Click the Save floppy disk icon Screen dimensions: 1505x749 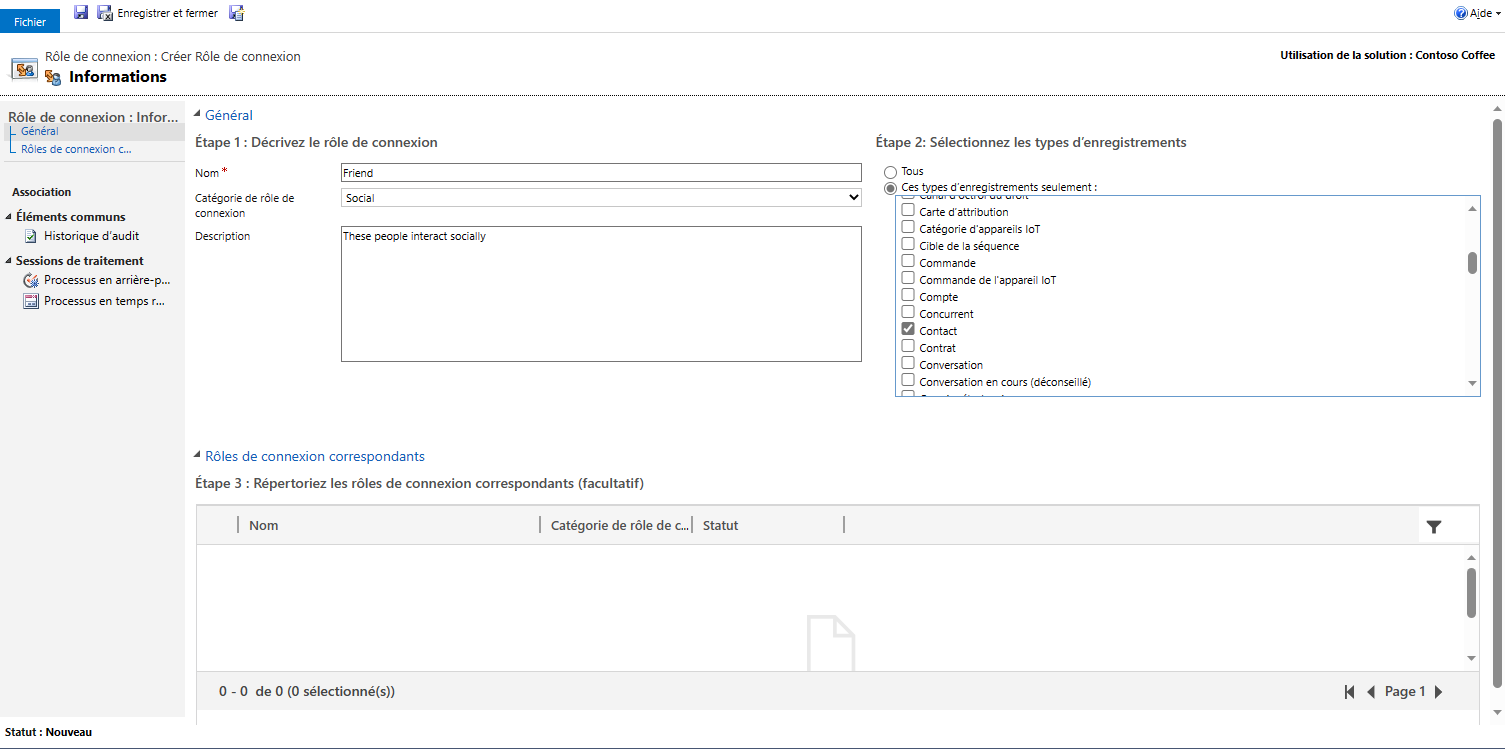click(x=81, y=13)
